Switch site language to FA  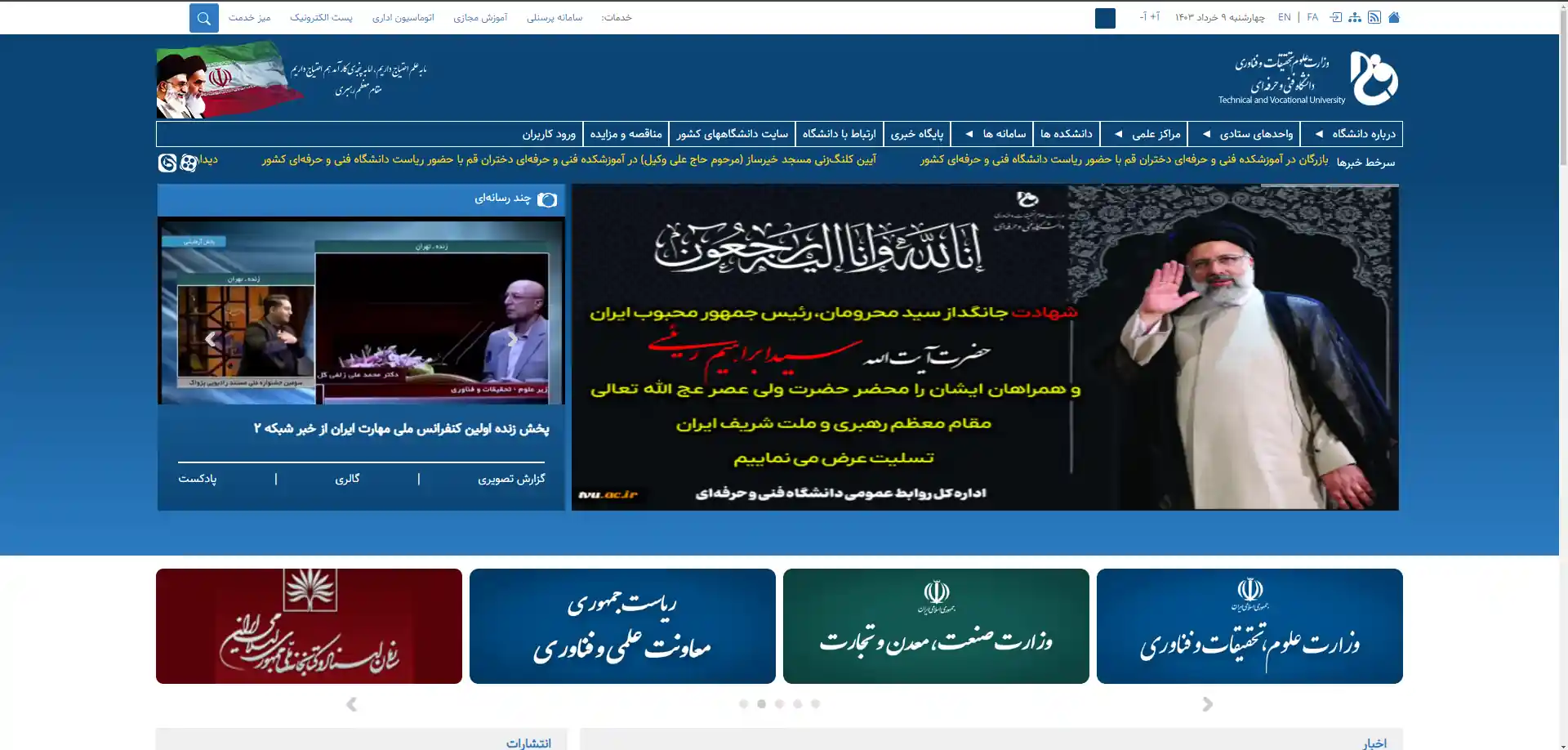tap(1312, 17)
